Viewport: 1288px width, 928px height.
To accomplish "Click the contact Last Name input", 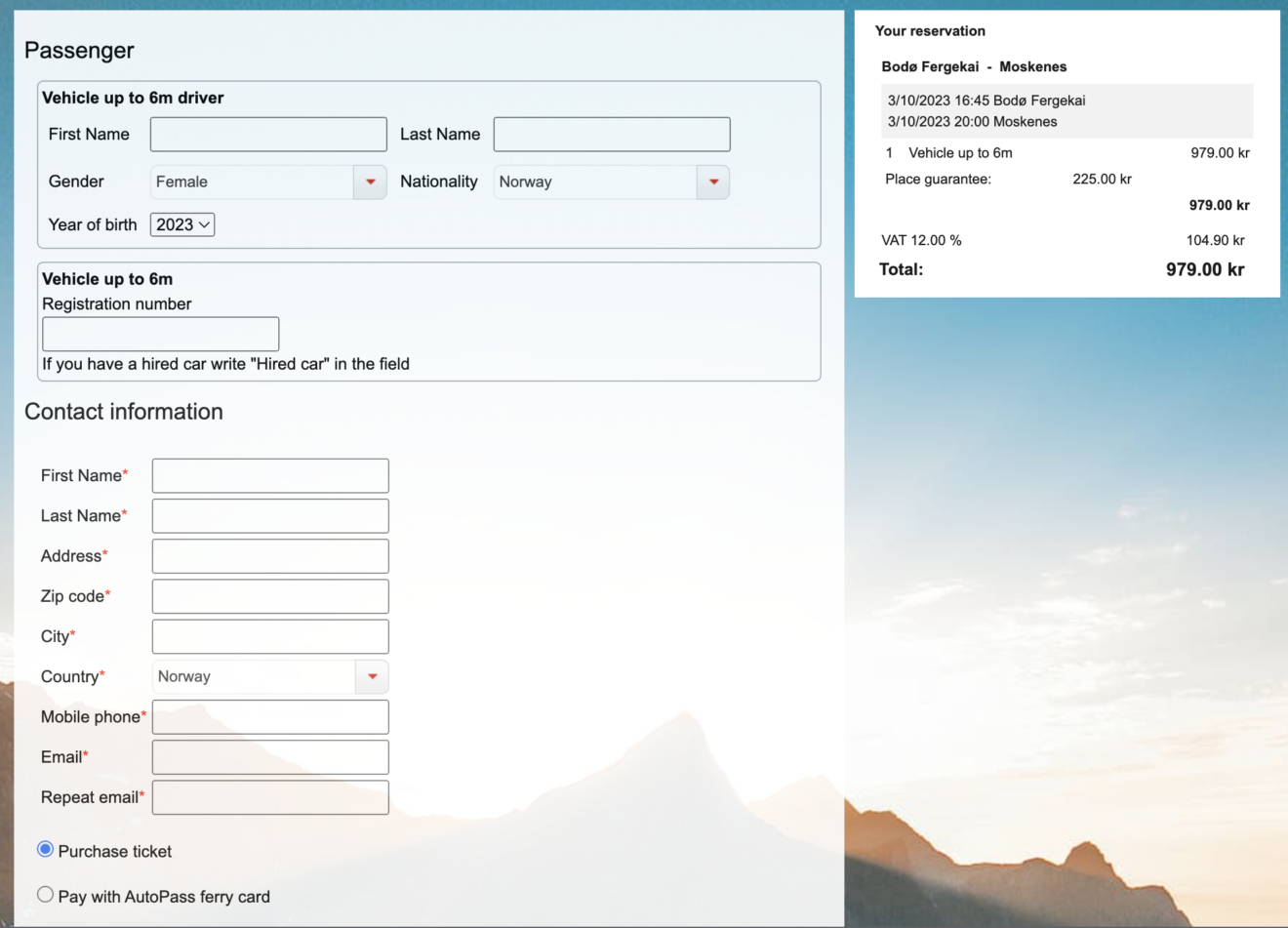I will [270, 516].
